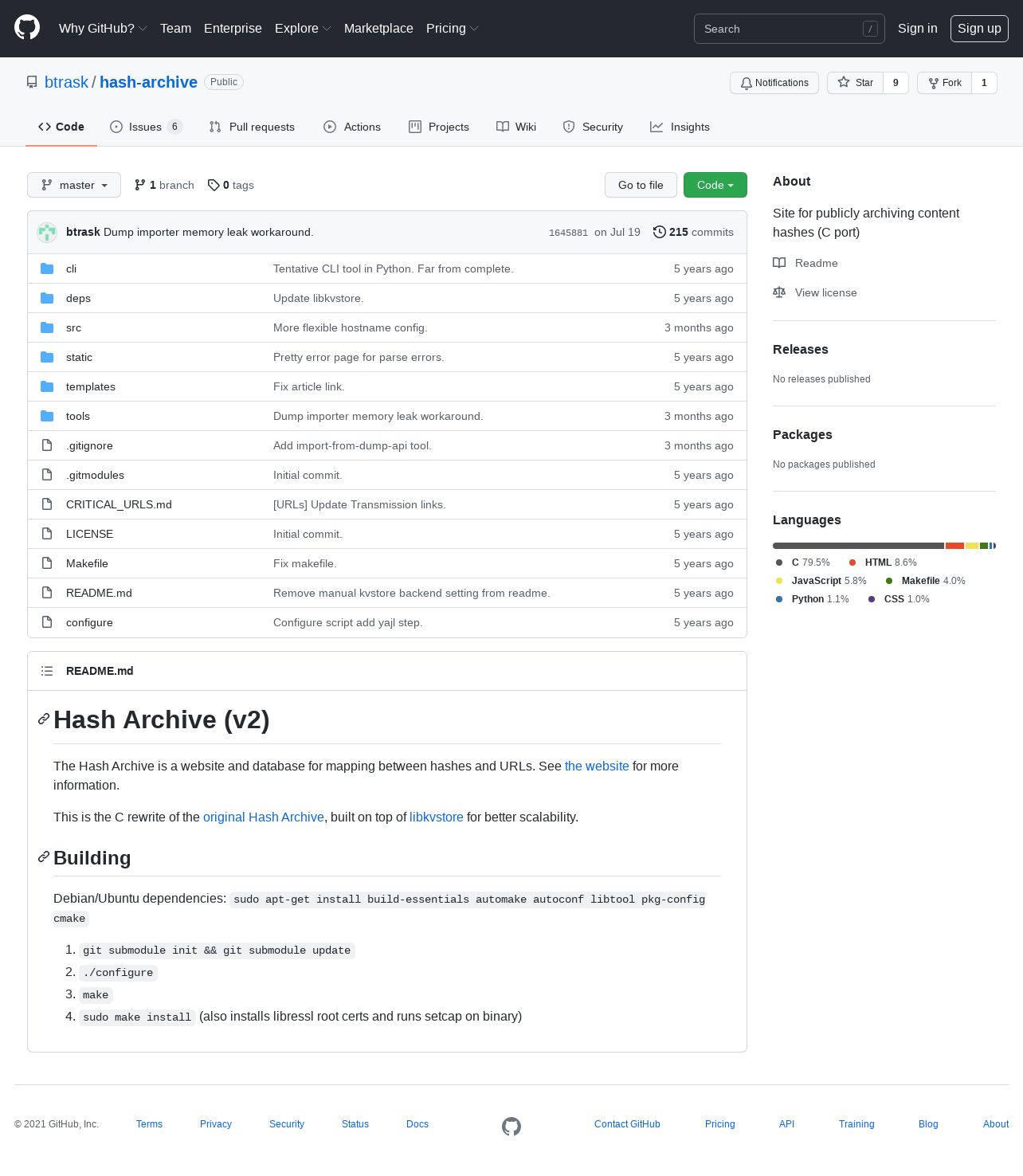Focus the Search input field

pos(790,29)
